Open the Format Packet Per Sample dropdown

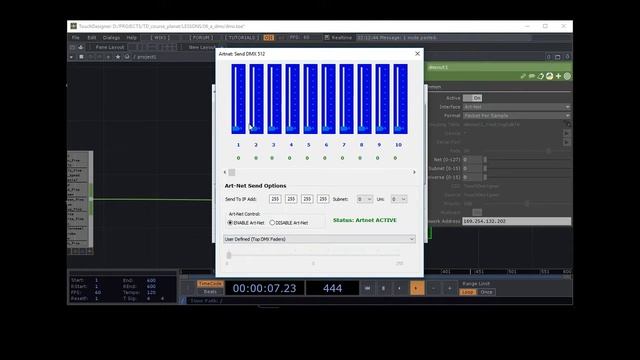516,116
